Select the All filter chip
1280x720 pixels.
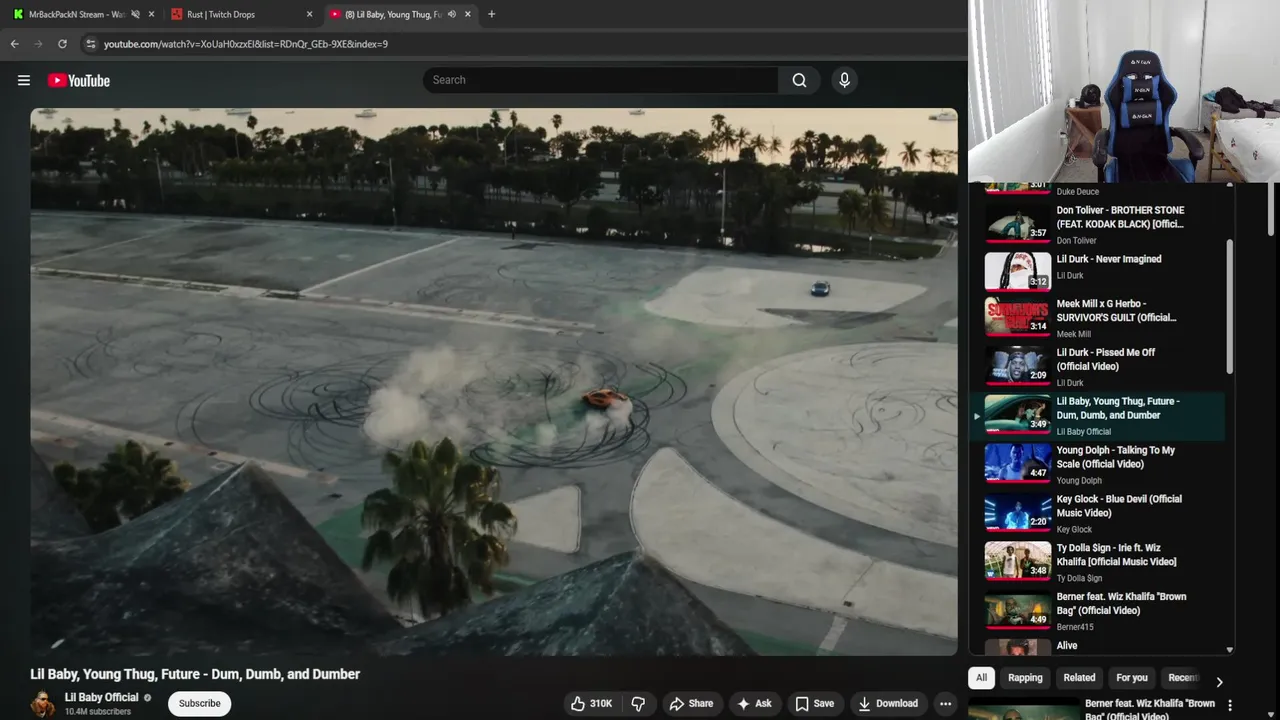981,678
